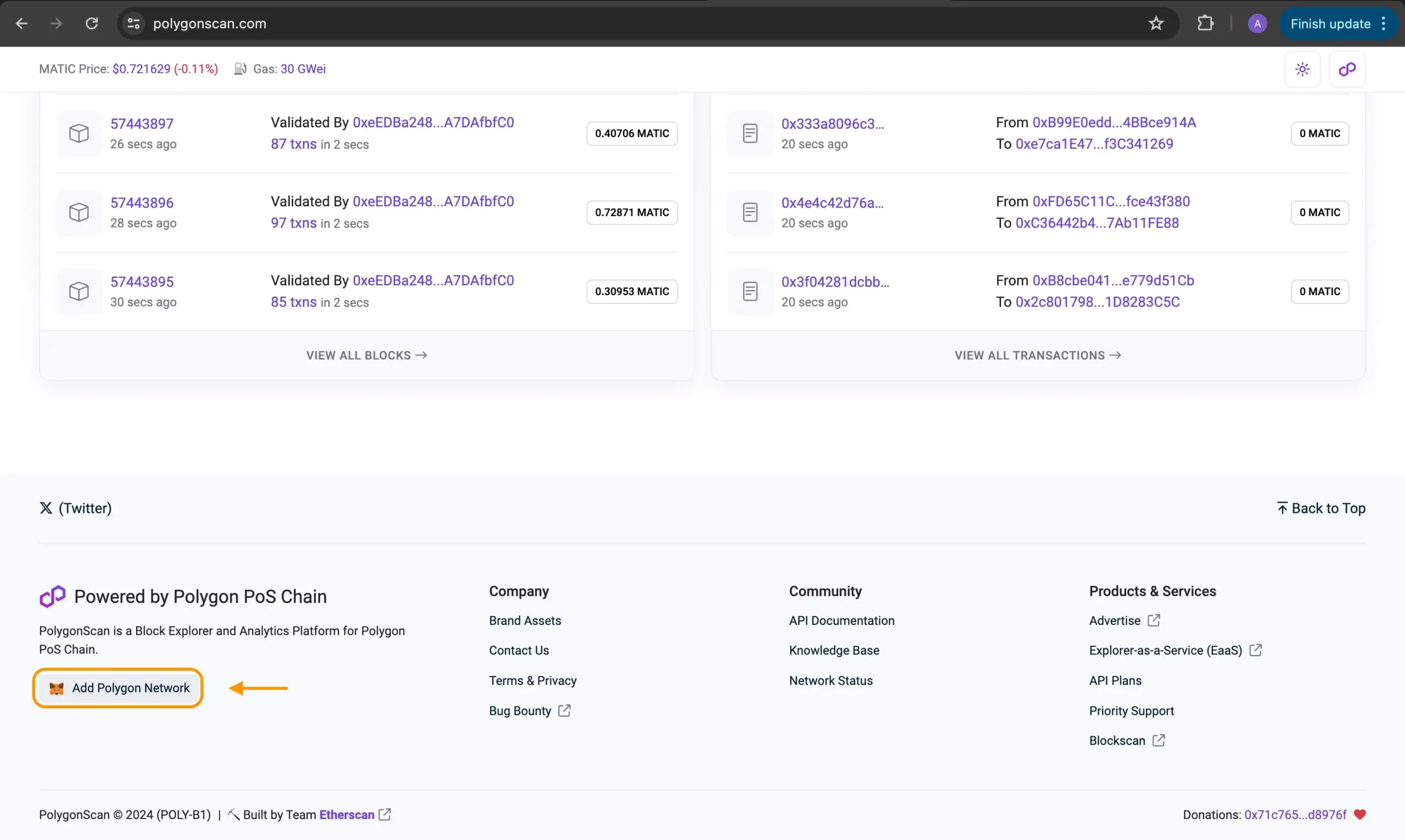Click the document icon for transaction 0x3f04281dcbb
The width and height of the screenshot is (1405, 840).
750,291
